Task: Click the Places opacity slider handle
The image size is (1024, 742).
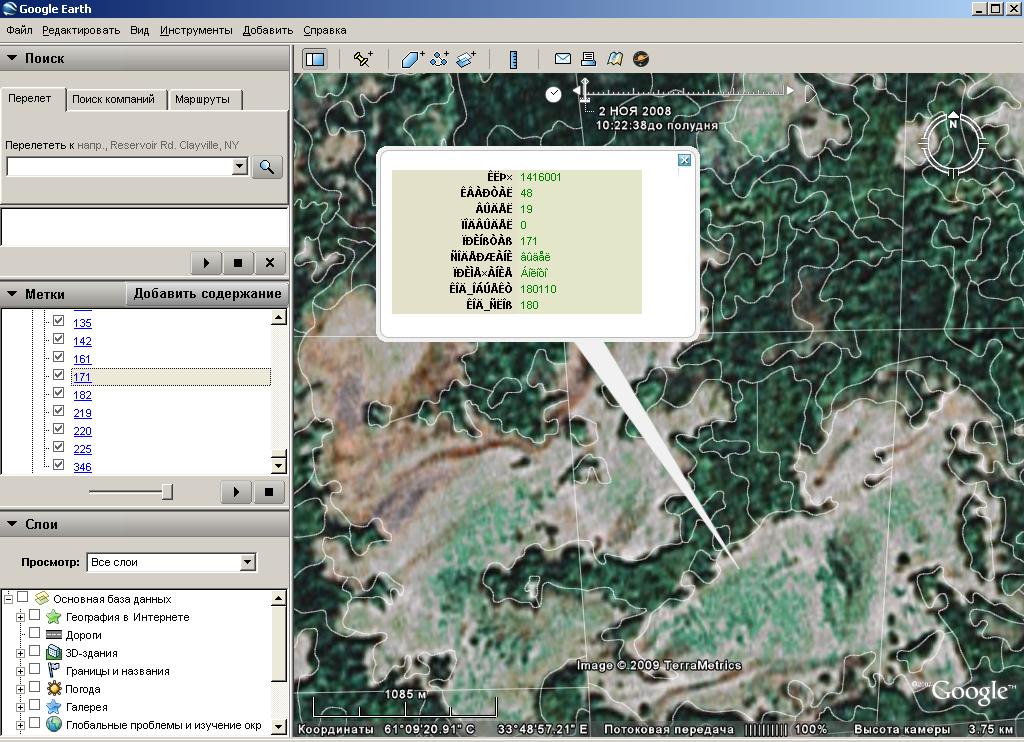Action: tap(167, 492)
